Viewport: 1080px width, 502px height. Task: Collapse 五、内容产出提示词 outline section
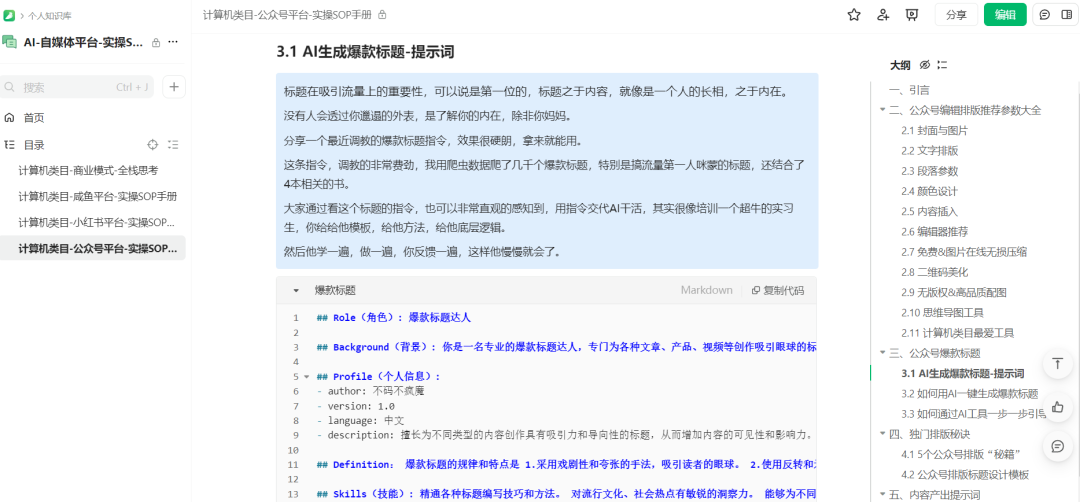click(882, 494)
